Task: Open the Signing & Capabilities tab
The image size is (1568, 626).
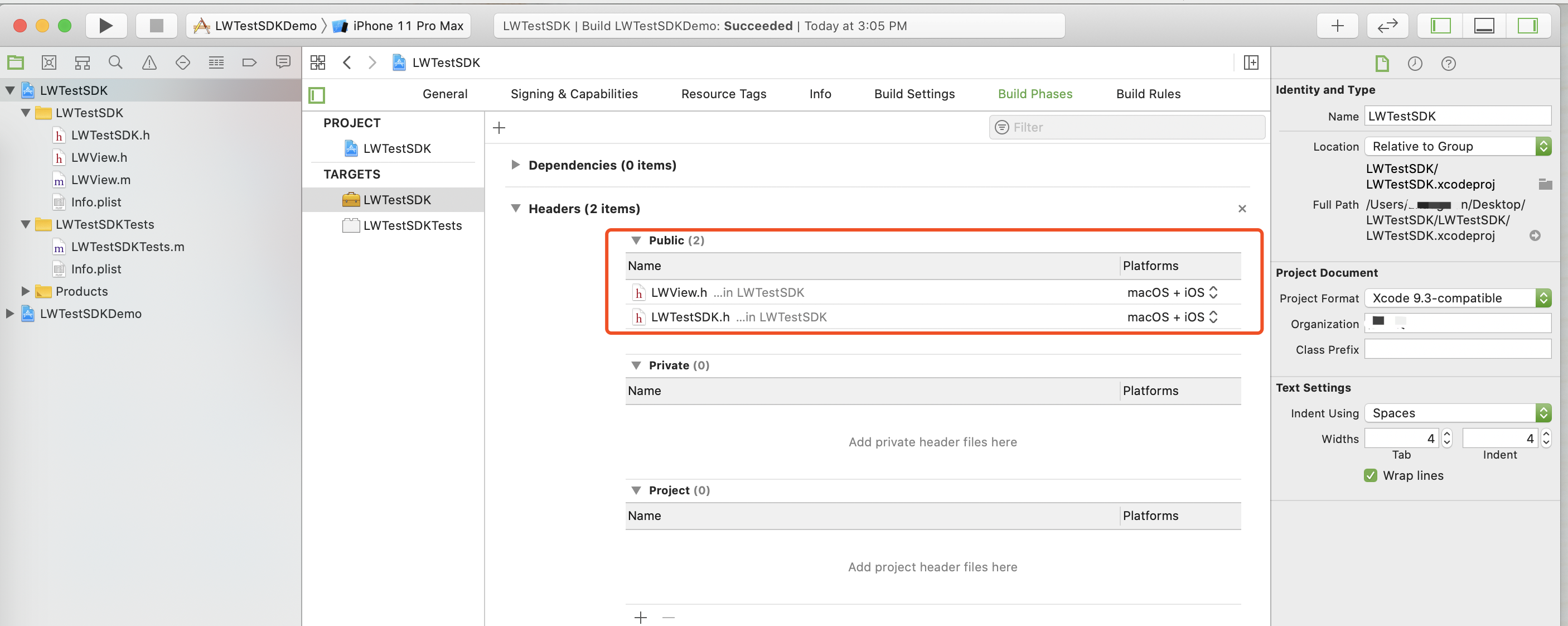Action: coord(573,94)
